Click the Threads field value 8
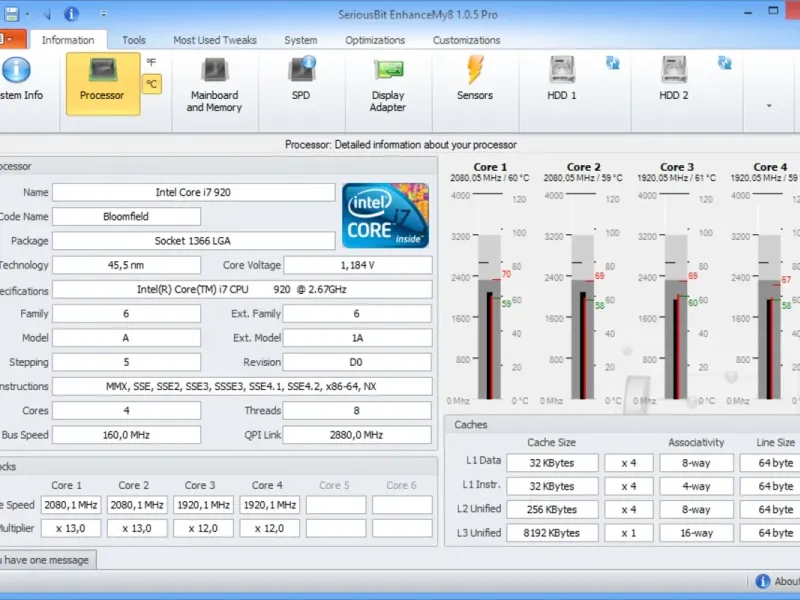This screenshot has height=600, width=800. click(357, 411)
